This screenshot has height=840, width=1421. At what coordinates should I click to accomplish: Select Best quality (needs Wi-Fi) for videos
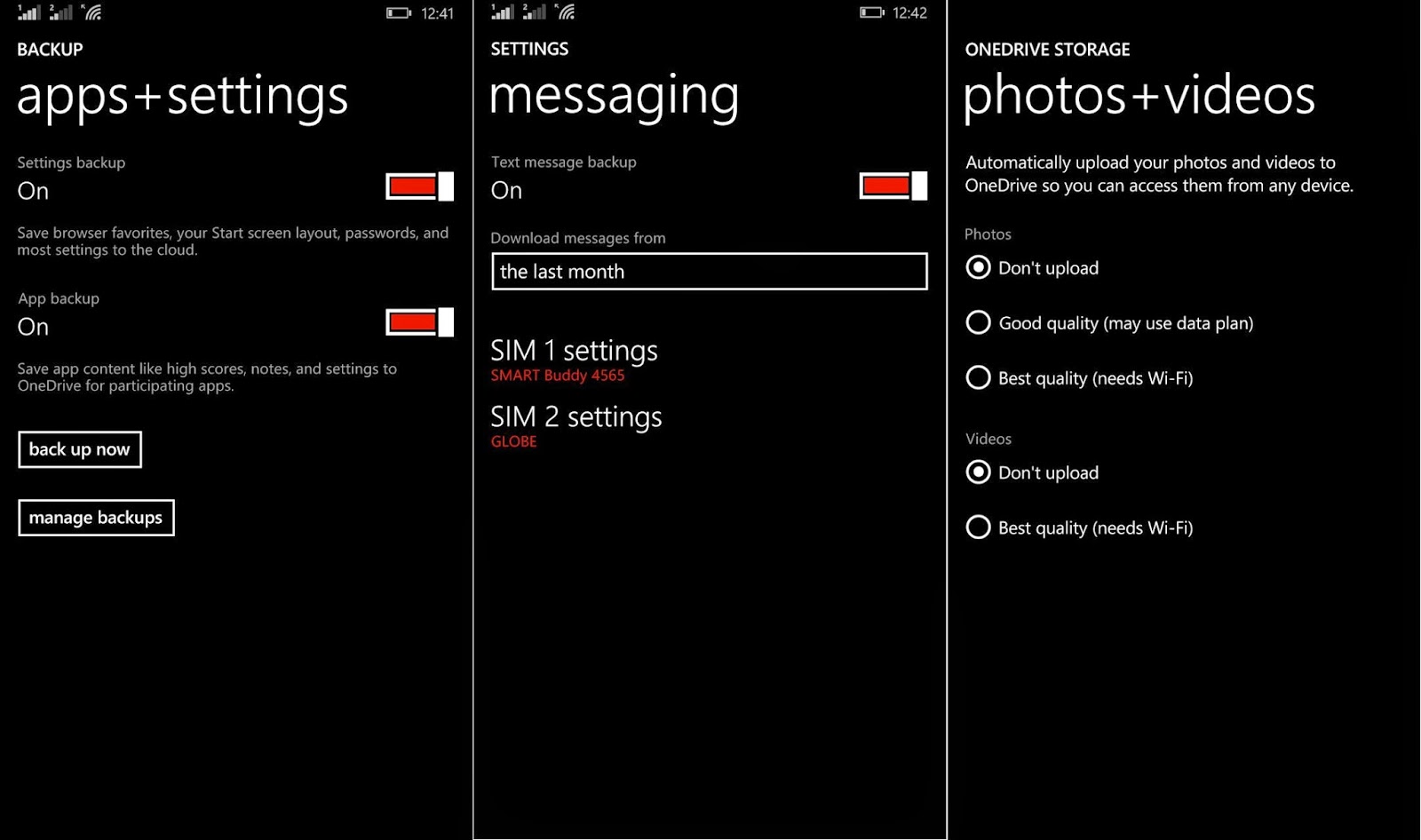click(x=1079, y=527)
